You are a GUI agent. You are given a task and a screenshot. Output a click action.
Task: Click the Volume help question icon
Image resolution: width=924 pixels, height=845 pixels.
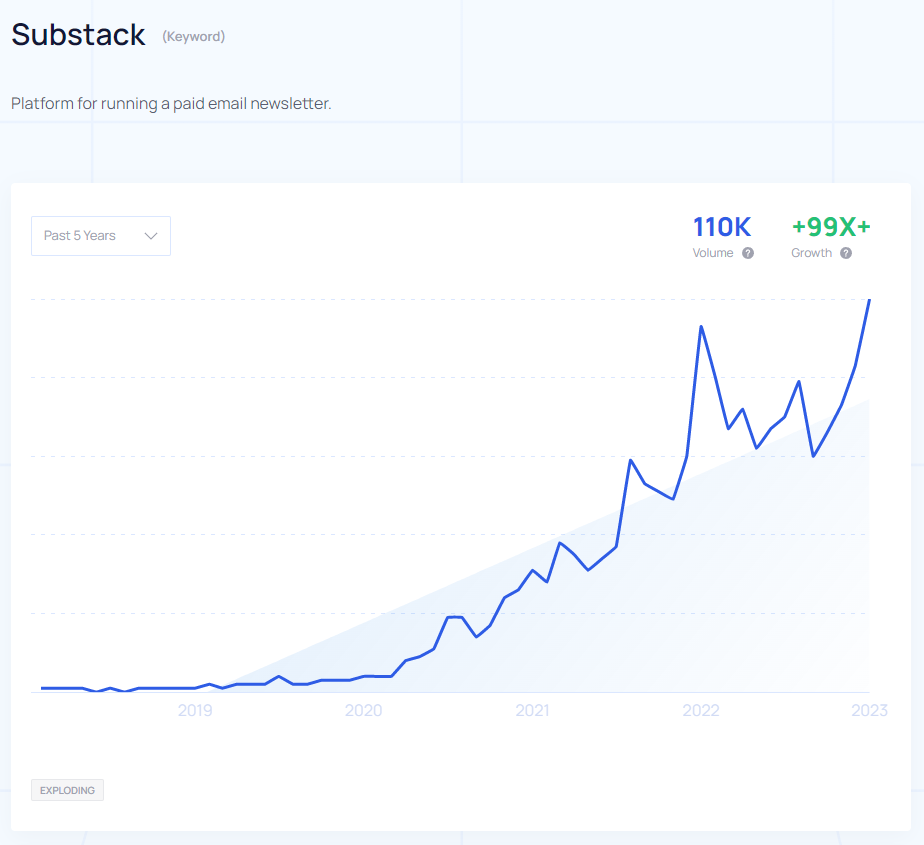pyautogui.click(x=748, y=253)
